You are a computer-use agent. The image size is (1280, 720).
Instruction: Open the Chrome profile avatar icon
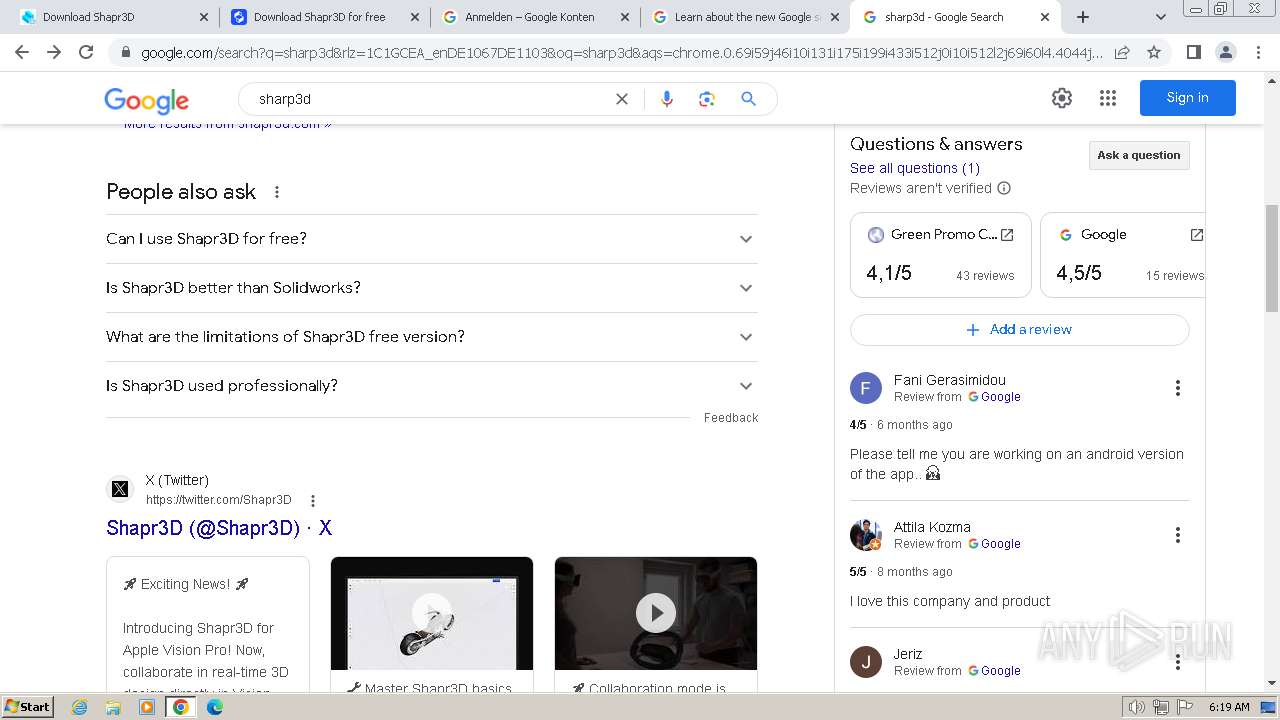1225,52
